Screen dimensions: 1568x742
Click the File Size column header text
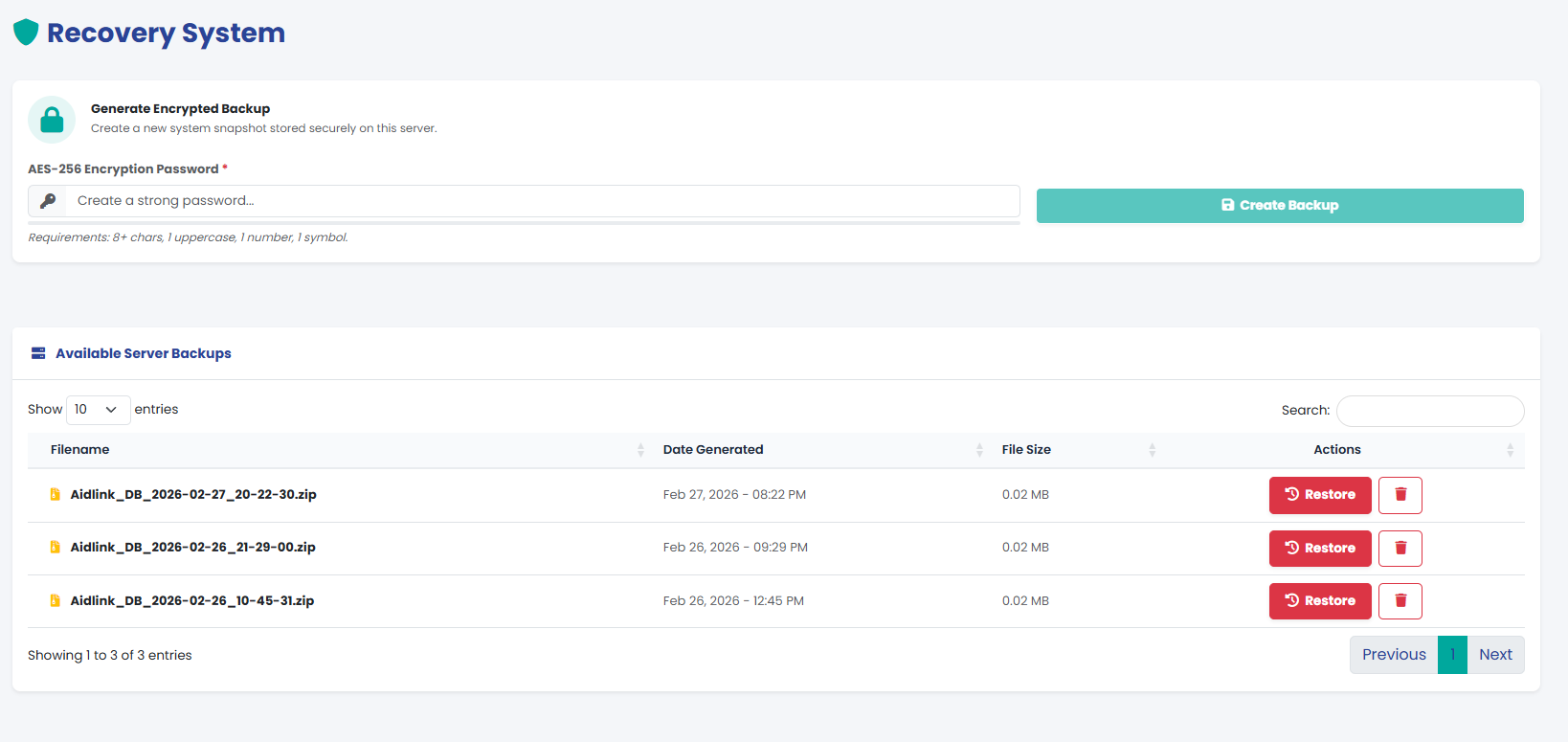pyautogui.click(x=1026, y=450)
